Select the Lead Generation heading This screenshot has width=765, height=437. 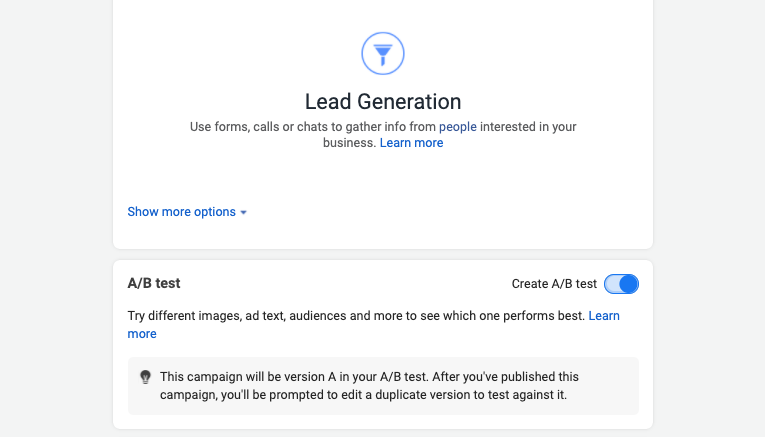(383, 101)
